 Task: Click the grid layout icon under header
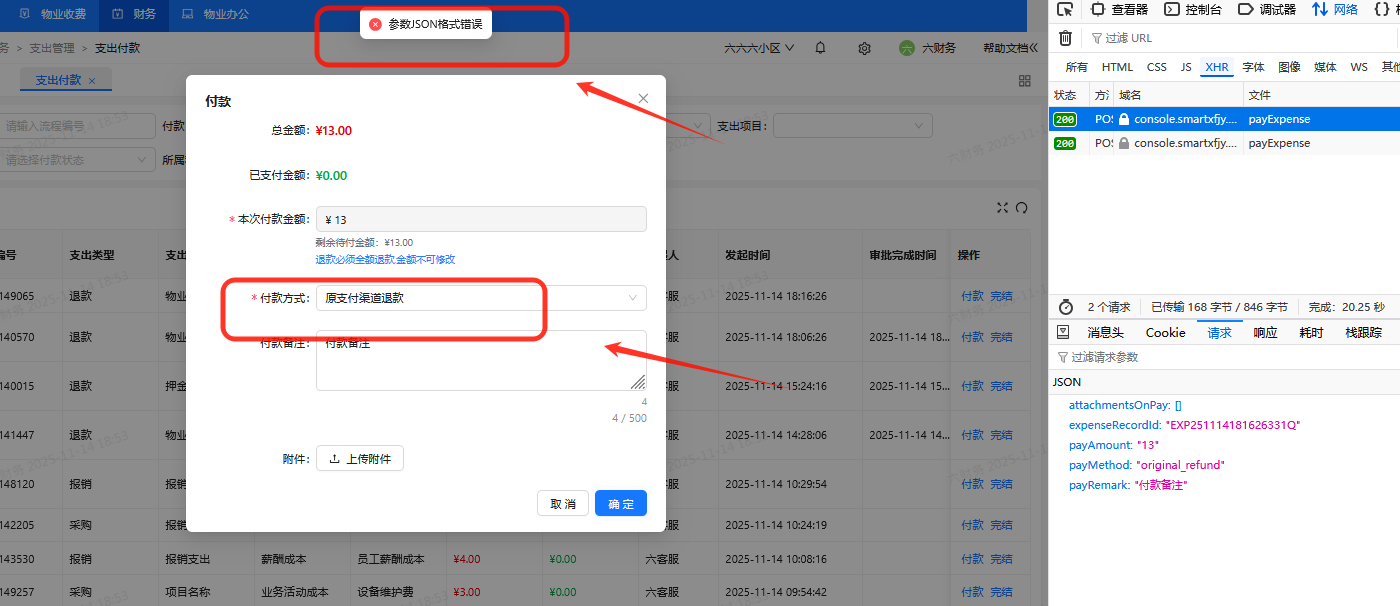coord(1024,81)
